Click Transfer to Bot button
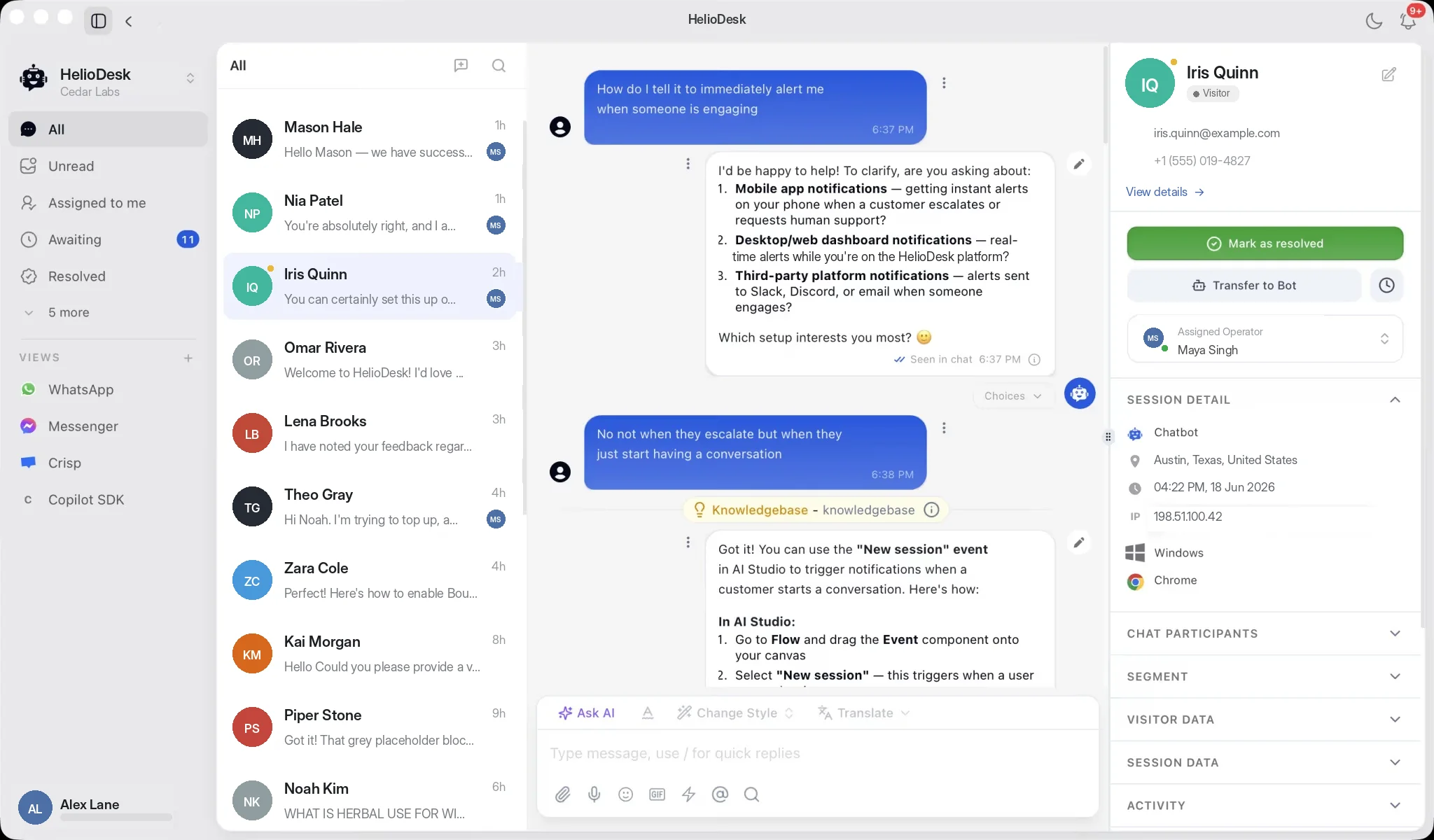This screenshot has width=1434, height=840. tap(1244, 286)
